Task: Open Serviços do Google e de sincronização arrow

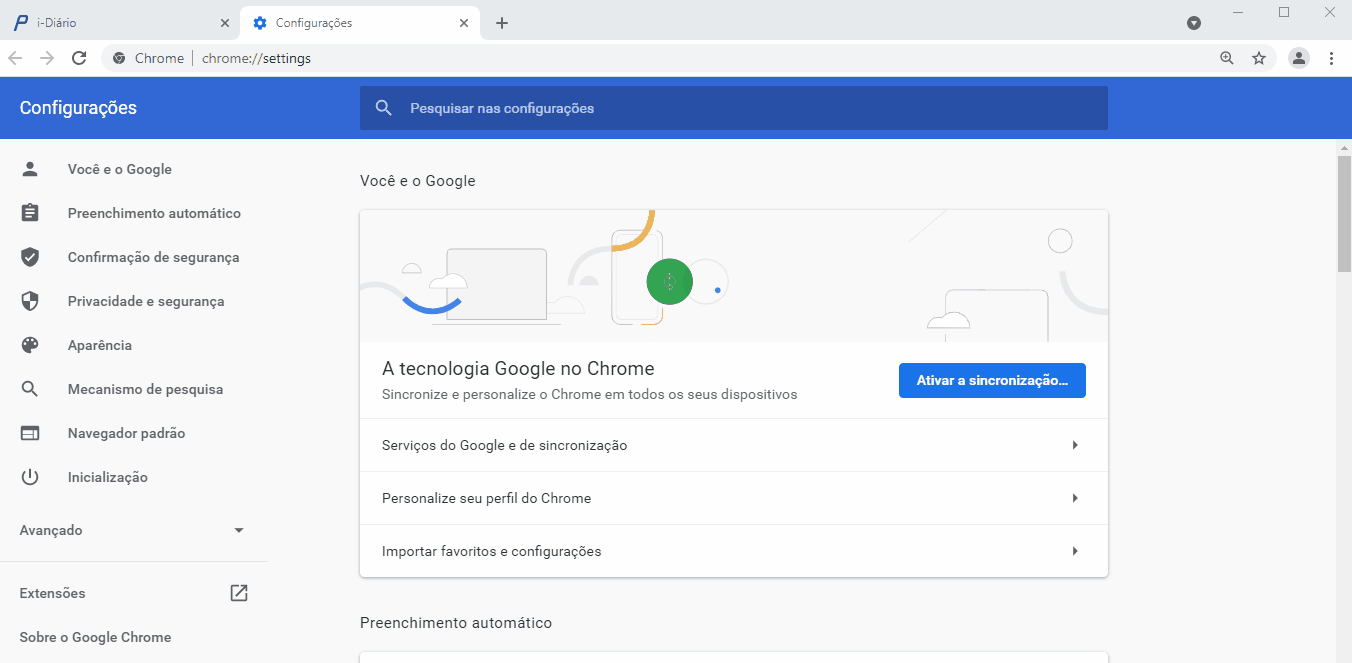Action: [x=1075, y=445]
